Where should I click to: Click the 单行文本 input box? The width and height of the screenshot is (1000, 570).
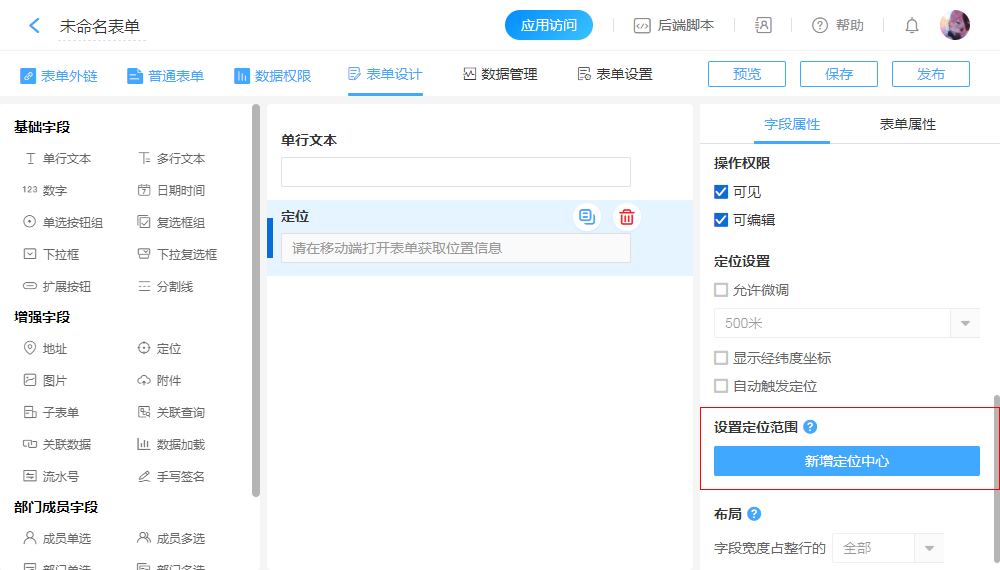(x=455, y=172)
